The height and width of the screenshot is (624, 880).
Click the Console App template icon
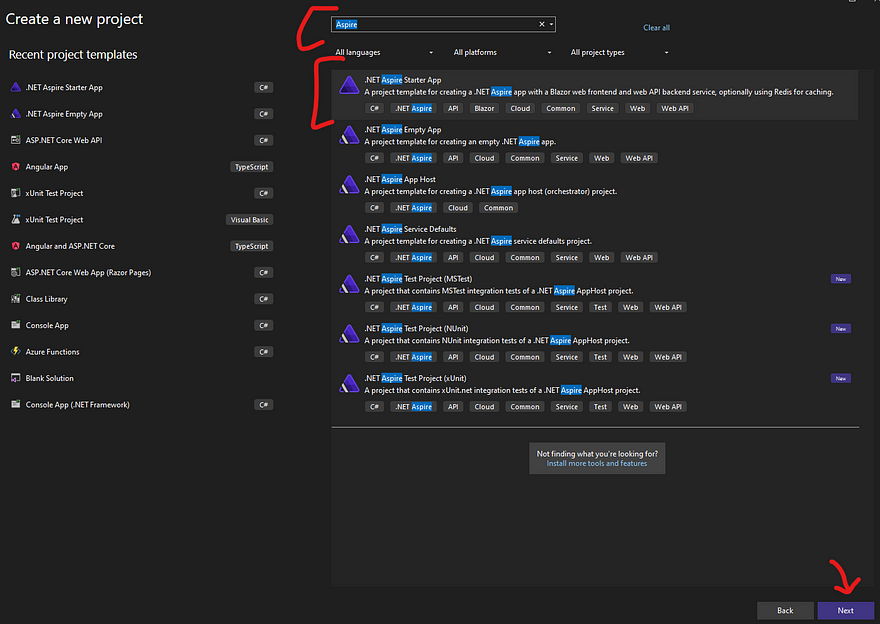click(x=16, y=325)
